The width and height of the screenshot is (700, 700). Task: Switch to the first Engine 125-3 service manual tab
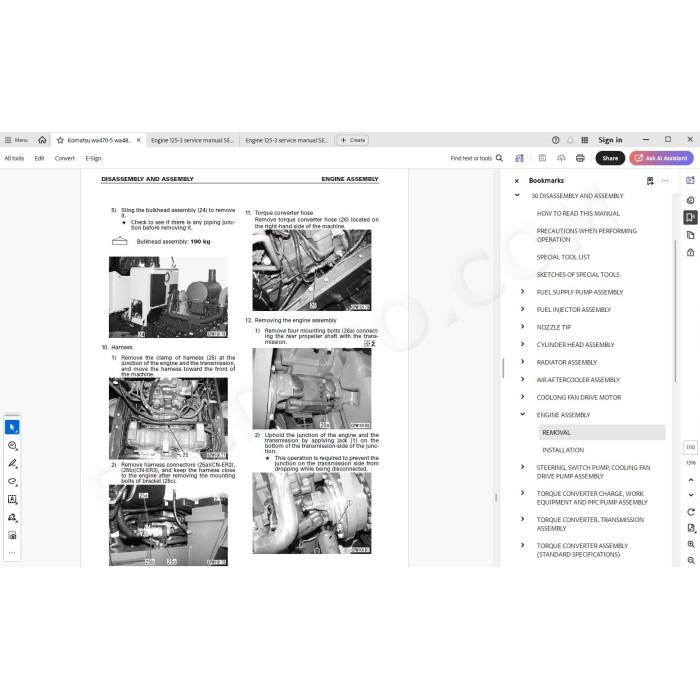(x=192, y=140)
